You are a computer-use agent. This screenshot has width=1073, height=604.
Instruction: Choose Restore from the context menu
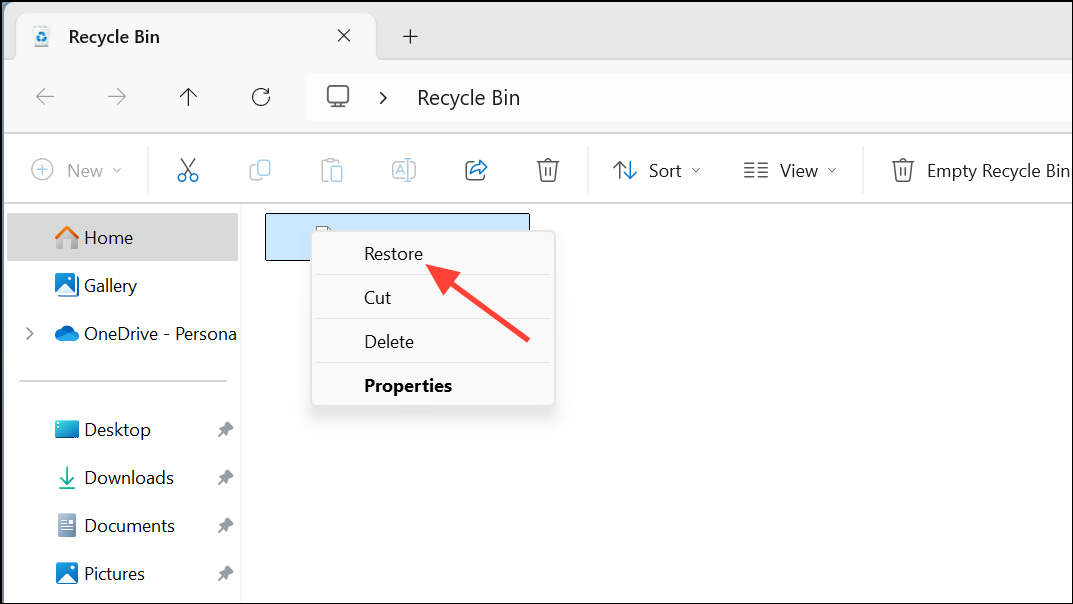(393, 253)
